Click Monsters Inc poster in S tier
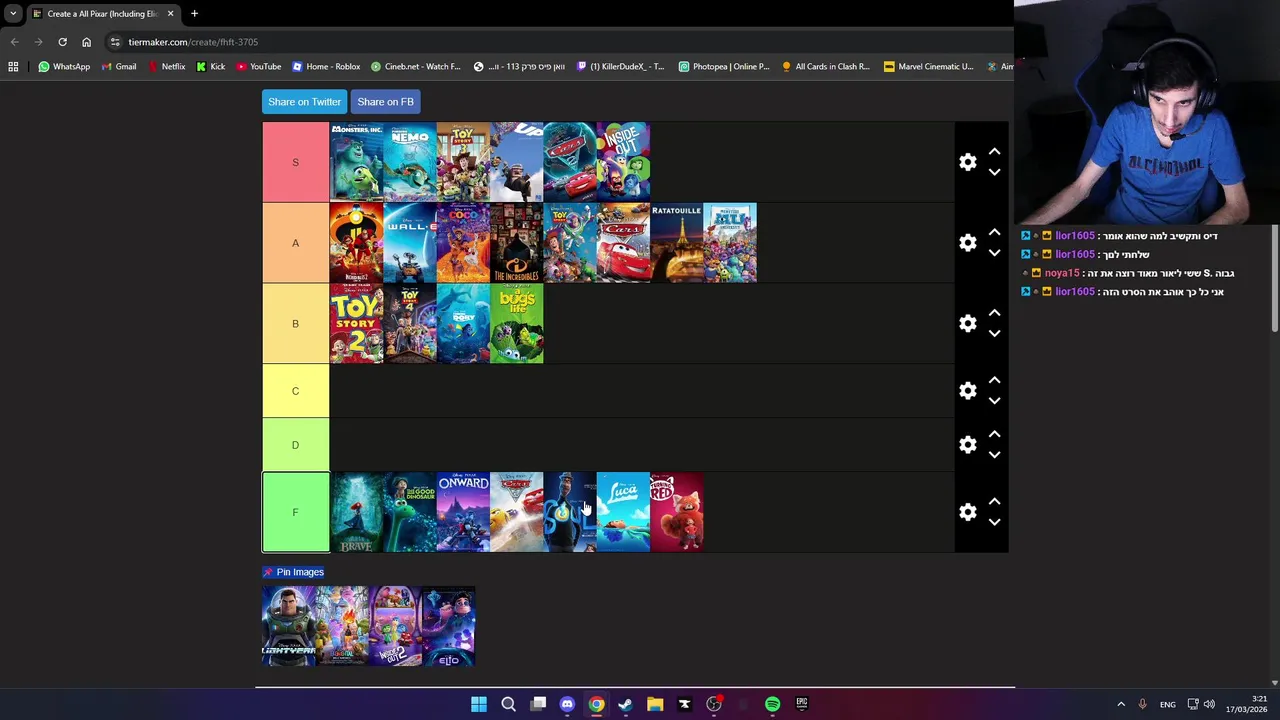The height and width of the screenshot is (720, 1280). pos(356,162)
